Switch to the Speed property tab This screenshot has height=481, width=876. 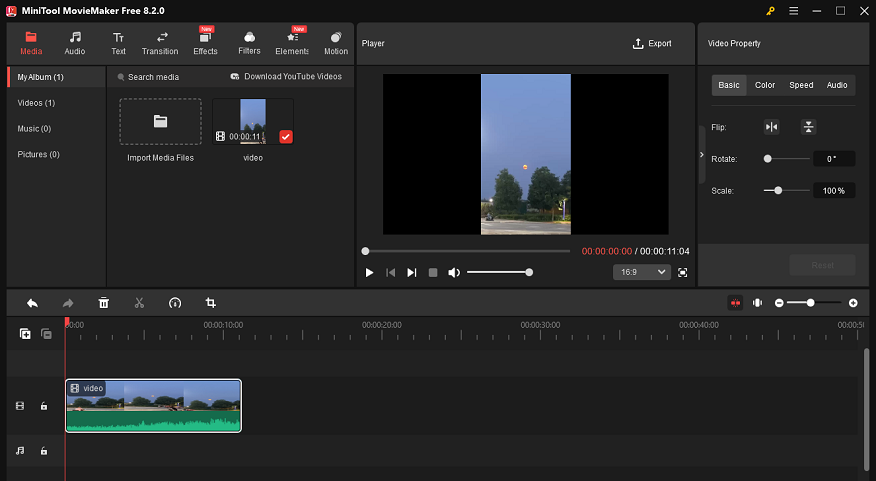(x=801, y=85)
